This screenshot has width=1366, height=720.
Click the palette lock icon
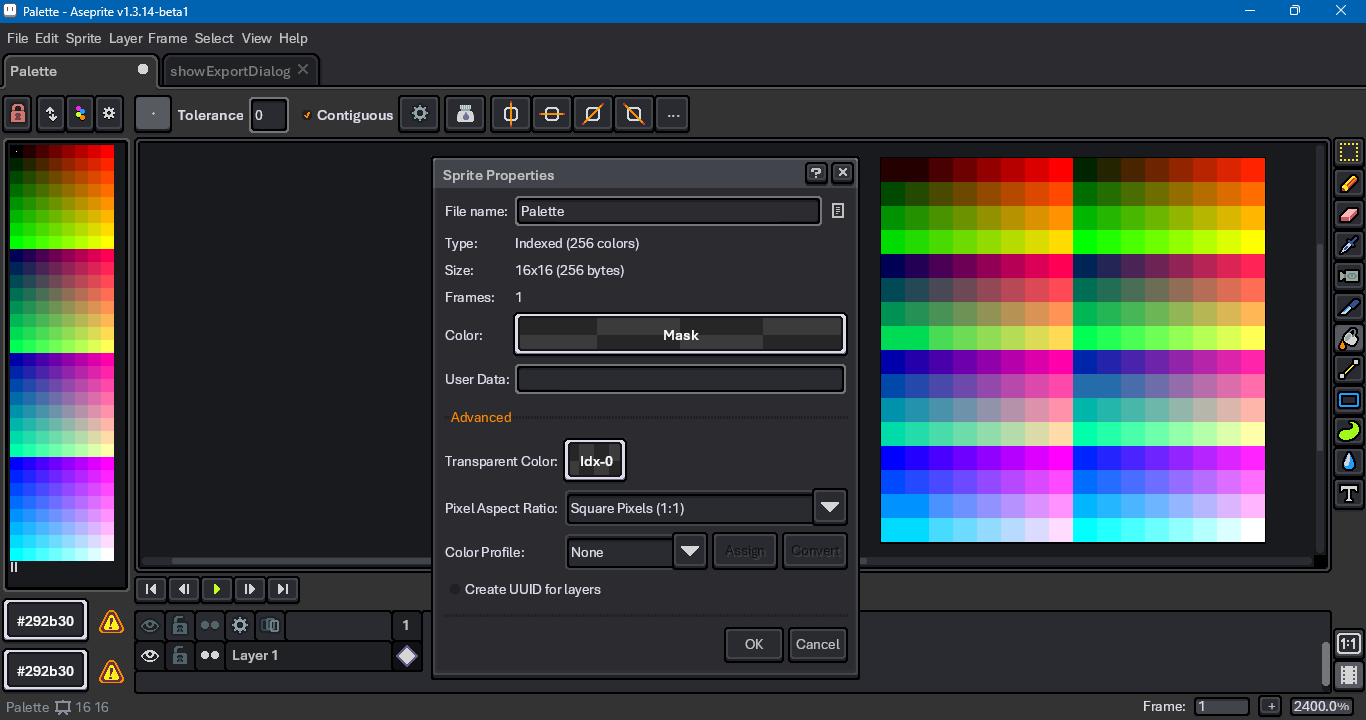[18, 115]
